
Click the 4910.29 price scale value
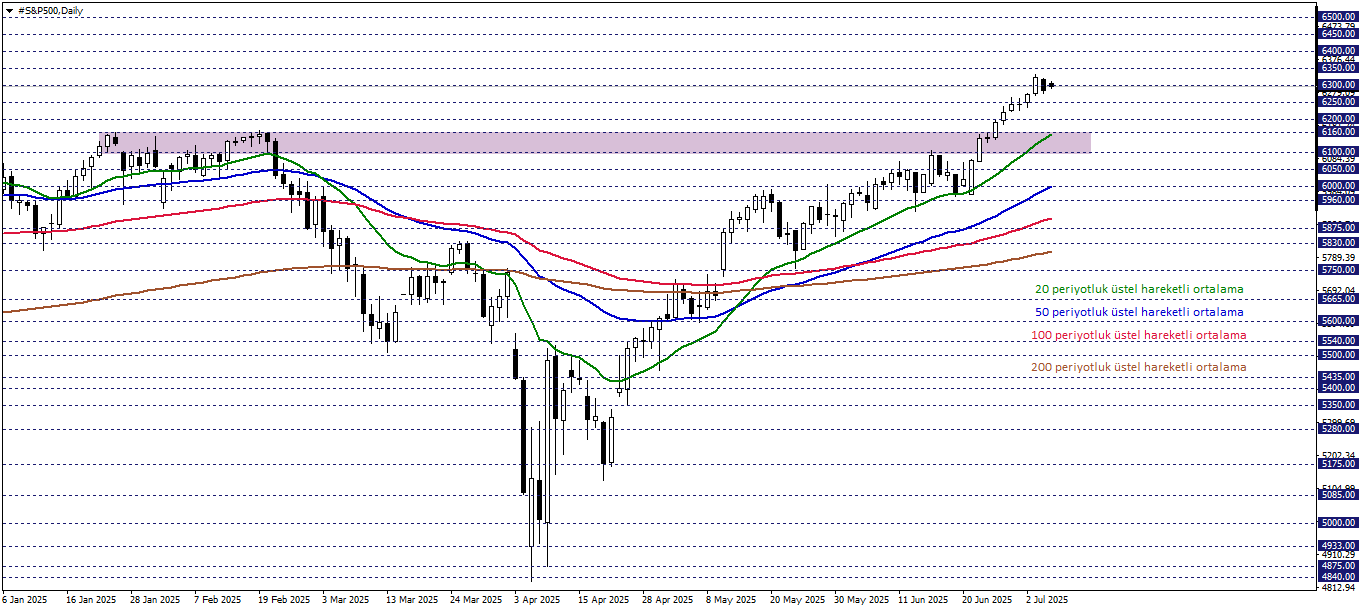coord(1337,555)
